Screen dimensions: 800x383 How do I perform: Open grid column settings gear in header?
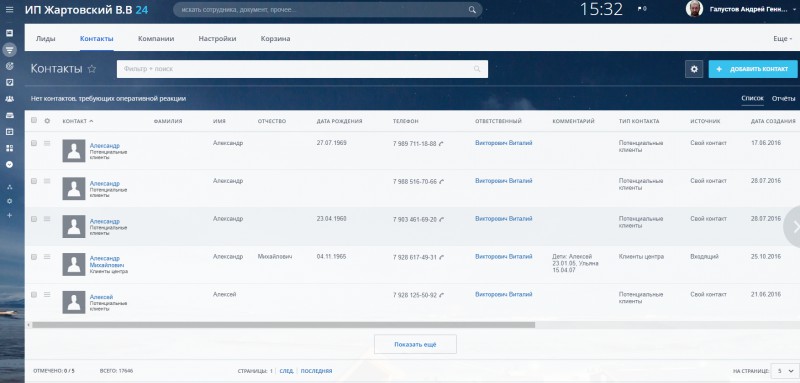click(47, 121)
